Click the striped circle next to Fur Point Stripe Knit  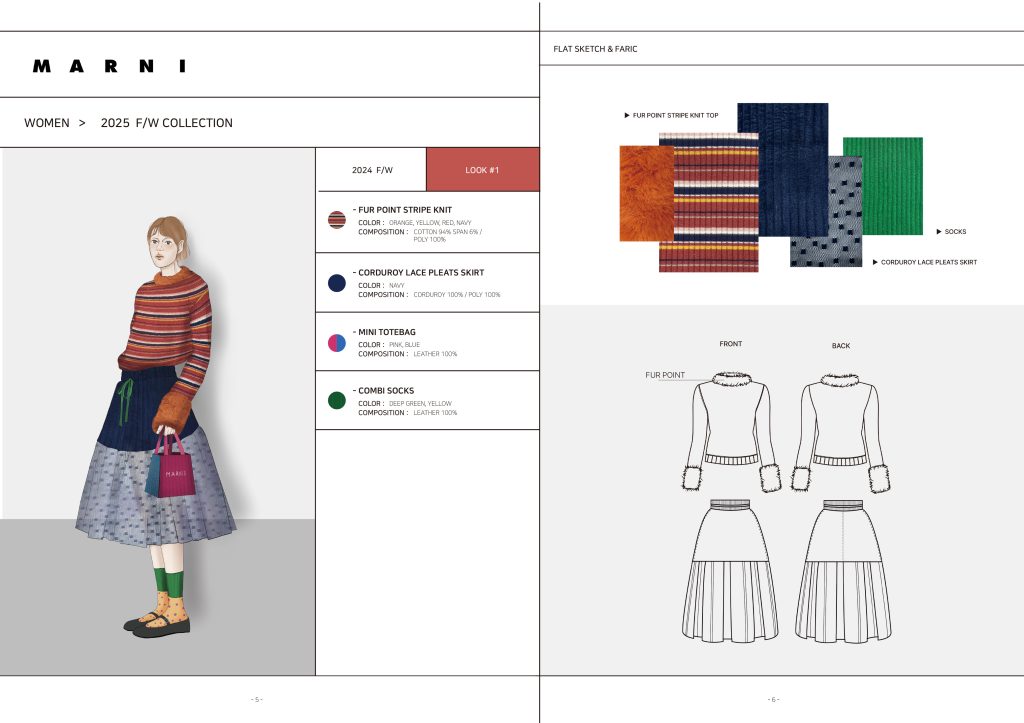click(337, 221)
